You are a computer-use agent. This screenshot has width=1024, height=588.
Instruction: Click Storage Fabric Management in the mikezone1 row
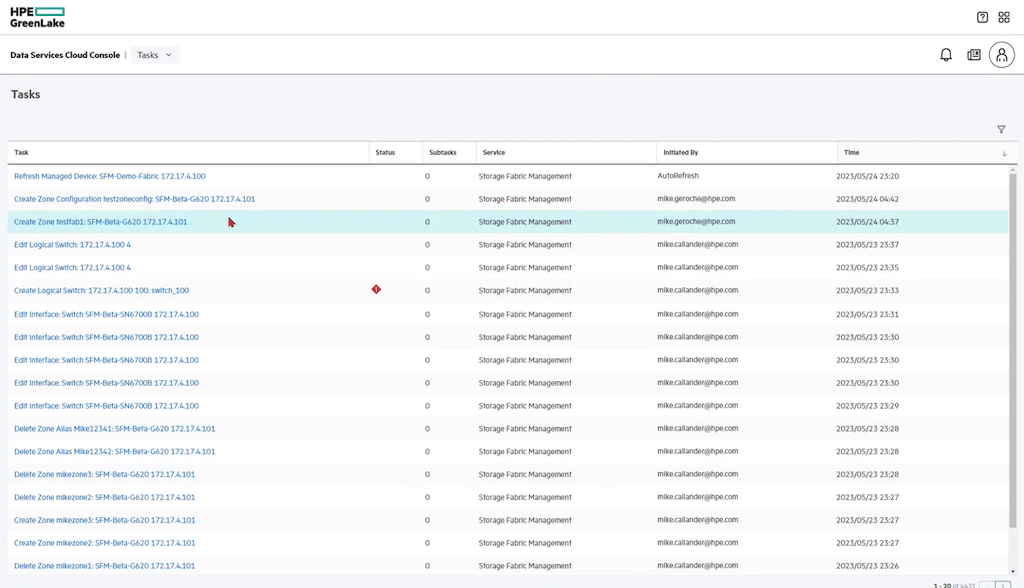pos(525,566)
